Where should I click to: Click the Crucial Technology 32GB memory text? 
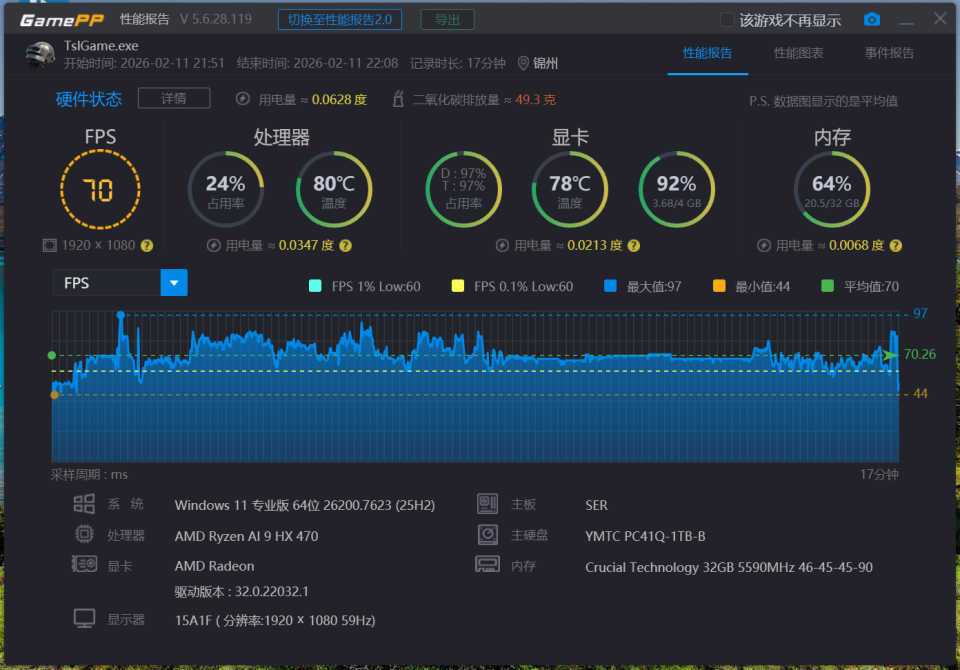(x=729, y=567)
